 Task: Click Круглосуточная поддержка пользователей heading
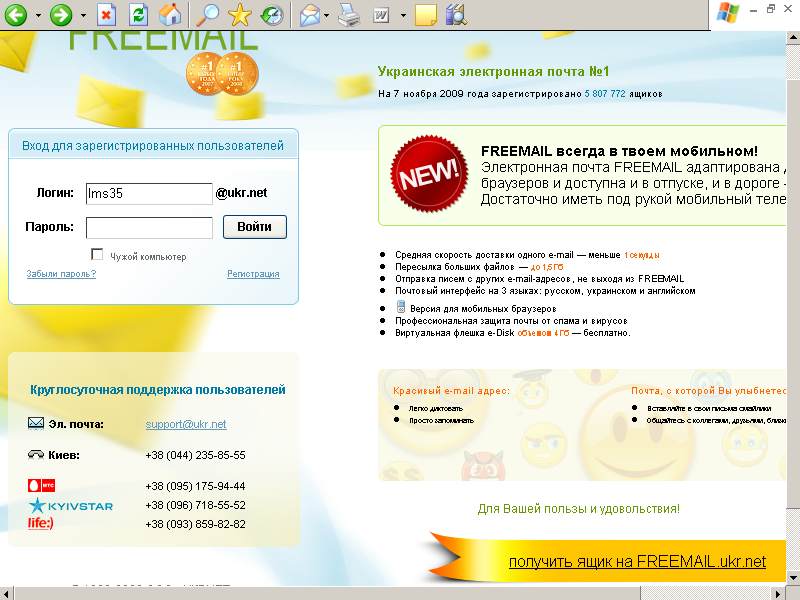tap(158, 390)
